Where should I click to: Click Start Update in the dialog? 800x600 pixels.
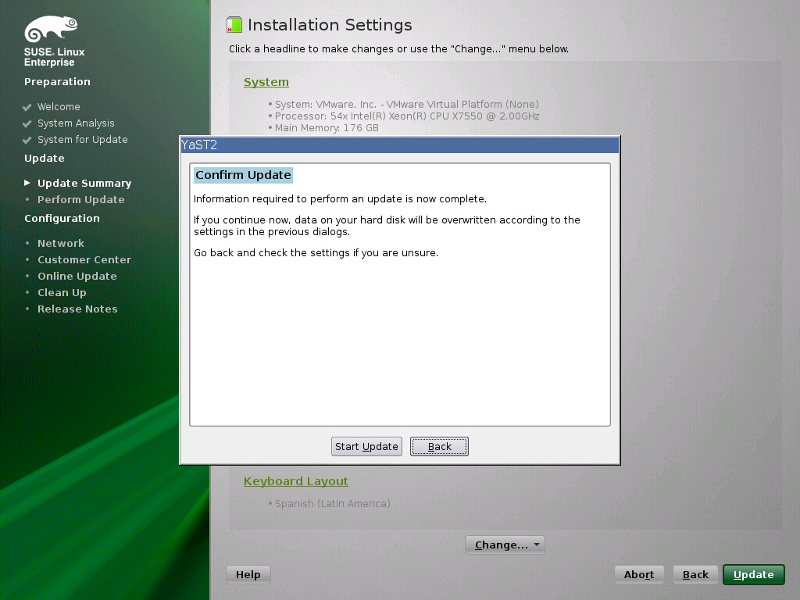(366, 446)
